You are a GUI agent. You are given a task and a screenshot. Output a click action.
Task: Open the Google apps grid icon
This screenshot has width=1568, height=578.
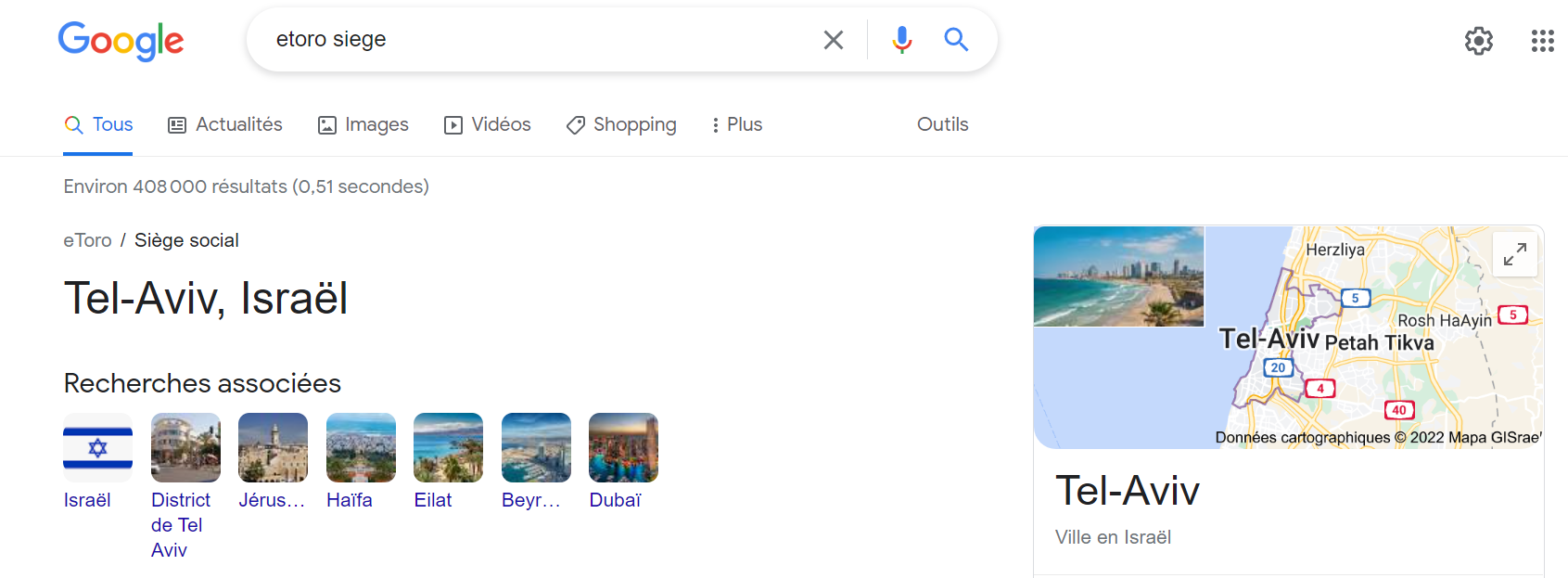pyautogui.click(x=1542, y=41)
